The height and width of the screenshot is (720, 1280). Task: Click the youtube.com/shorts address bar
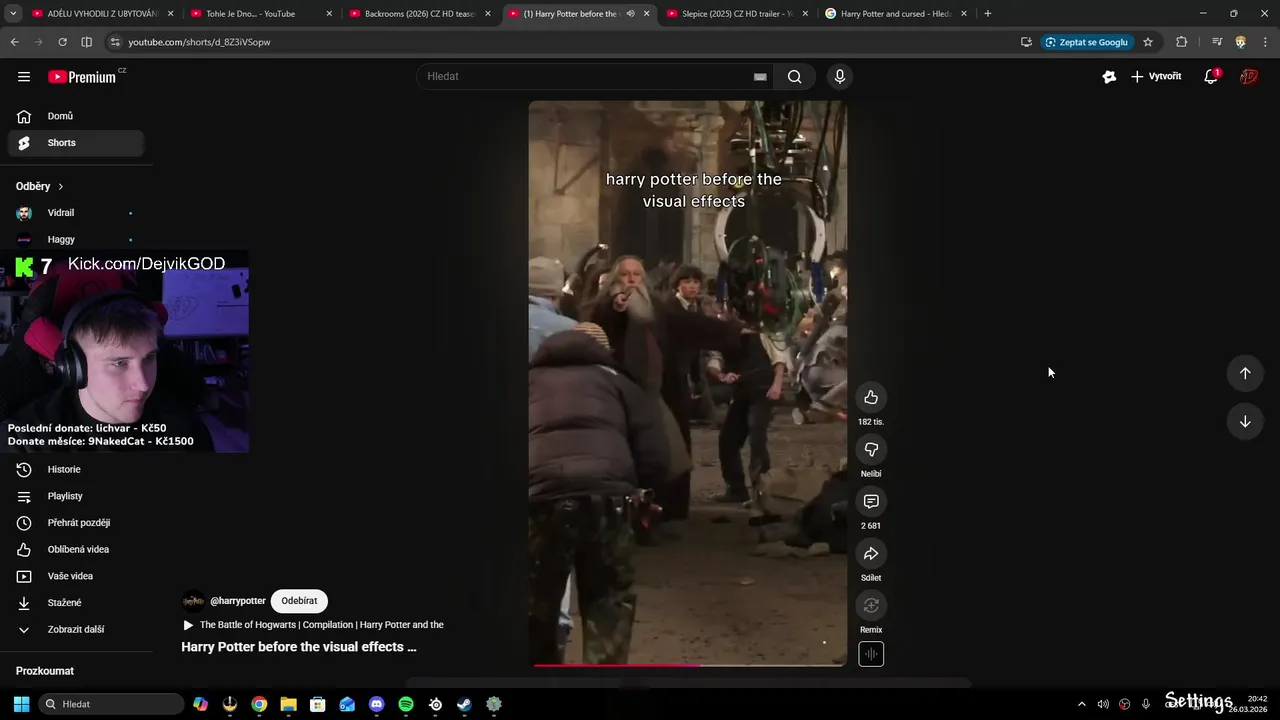(560, 42)
